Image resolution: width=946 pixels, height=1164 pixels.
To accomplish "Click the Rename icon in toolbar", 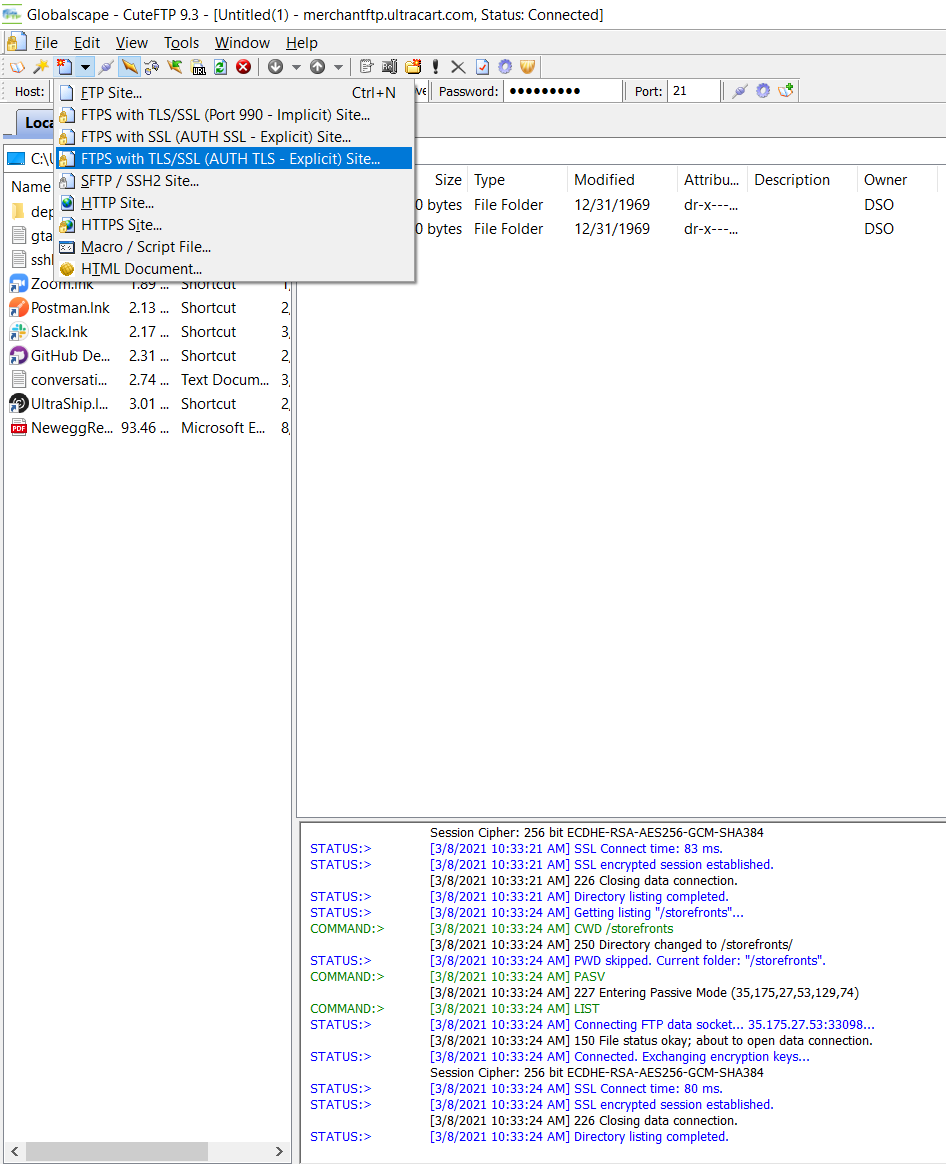I will click(x=389, y=67).
